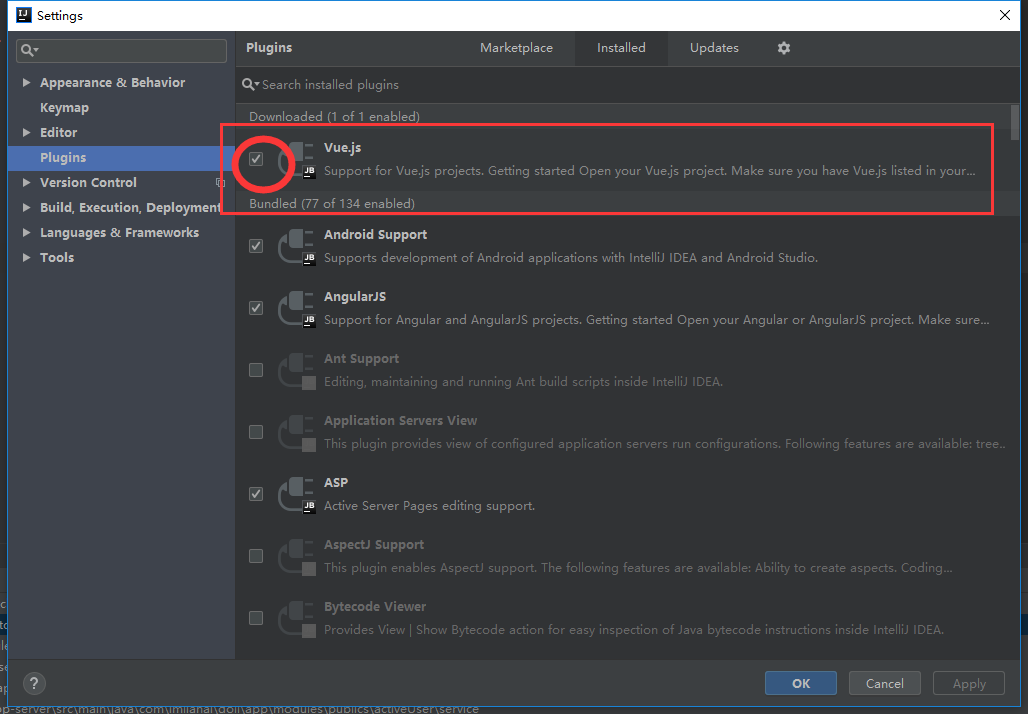Expand the Version Control node
Image resolution: width=1028 pixels, height=714 pixels.
(x=26, y=182)
